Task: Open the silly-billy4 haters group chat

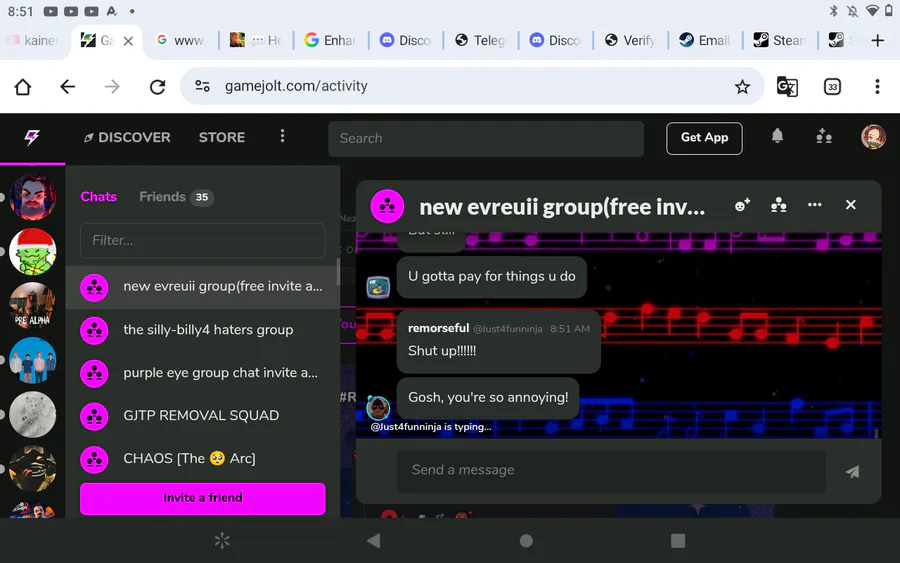Action: pos(201,330)
